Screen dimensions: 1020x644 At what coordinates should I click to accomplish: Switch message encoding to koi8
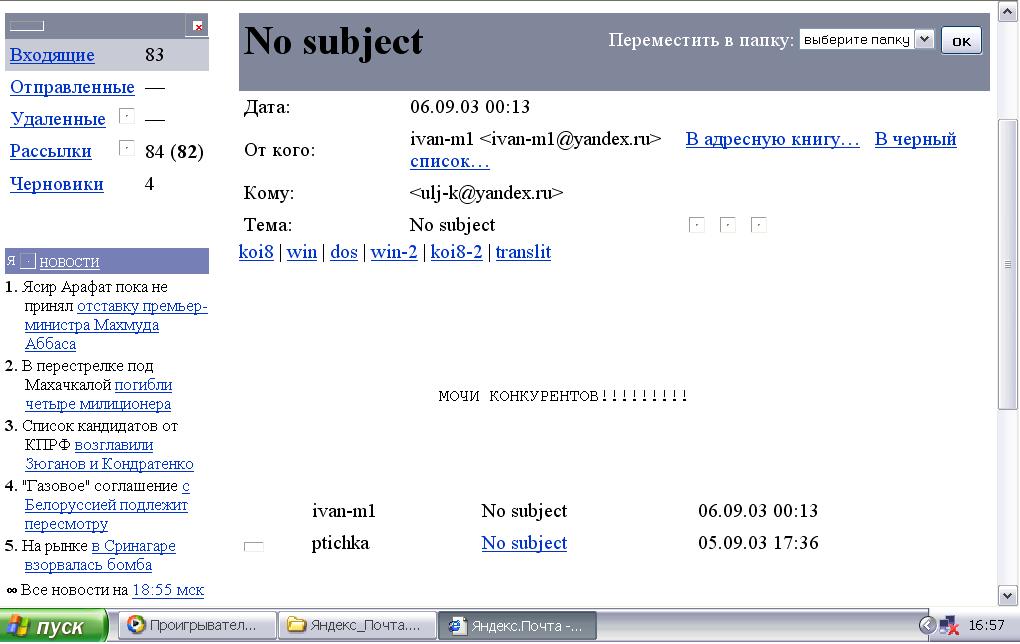(256, 252)
